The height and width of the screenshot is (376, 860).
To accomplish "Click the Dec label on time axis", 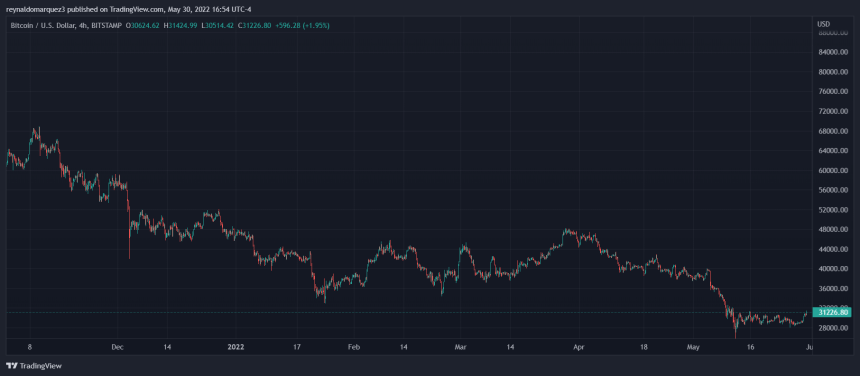I will (117, 347).
